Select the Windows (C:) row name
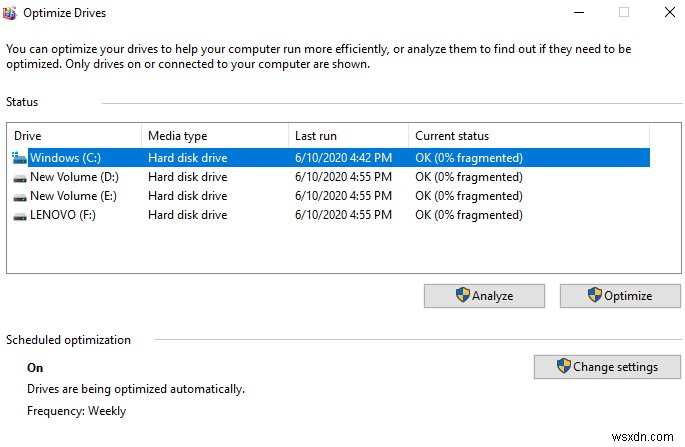 tap(65, 158)
